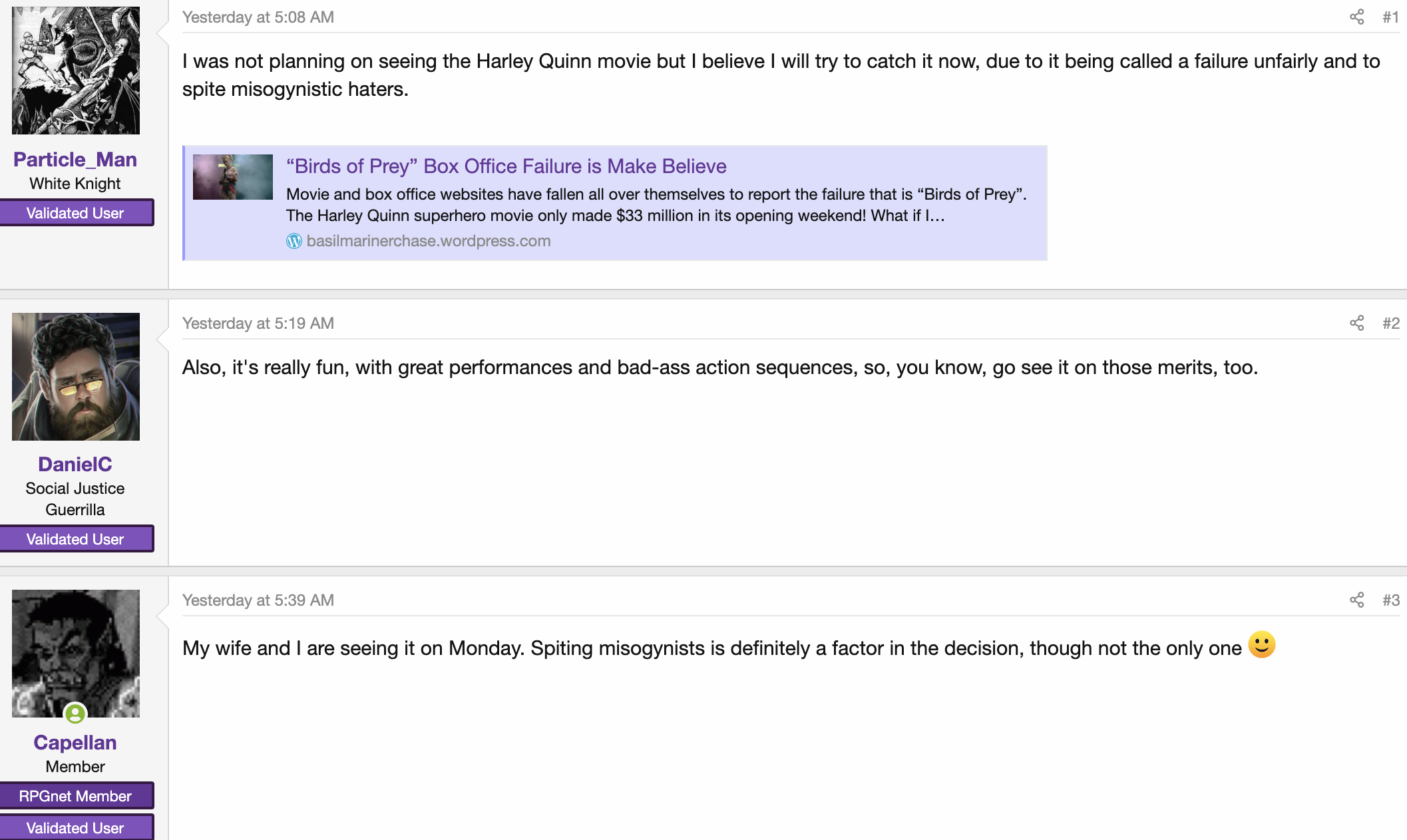This screenshot has height=840, width=1407.
Task: Click the "Yesterday at 5:19 AM" timestamp
Action: pos(258,323)
